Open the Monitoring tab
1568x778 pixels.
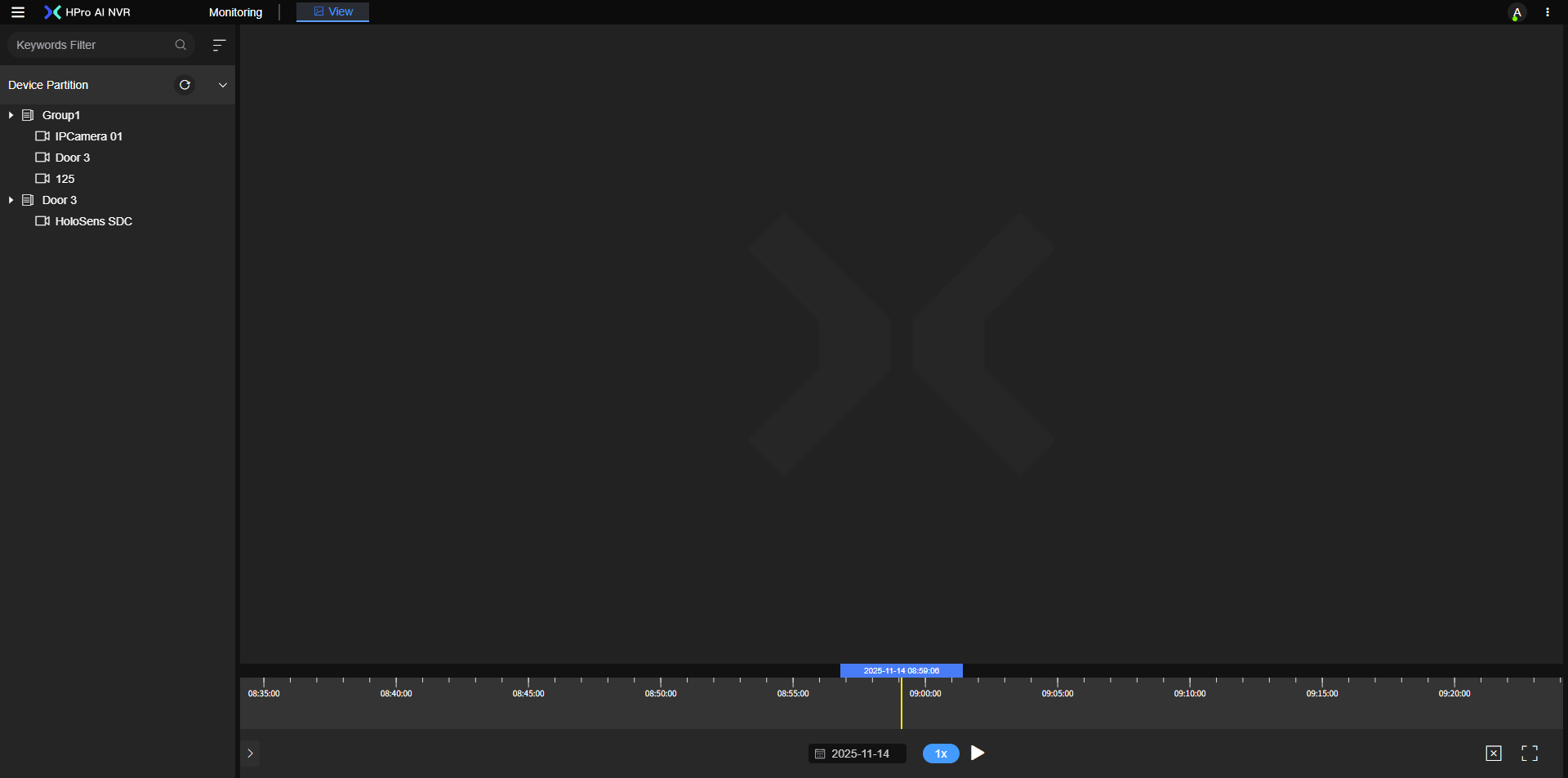[x=235, y=12]
